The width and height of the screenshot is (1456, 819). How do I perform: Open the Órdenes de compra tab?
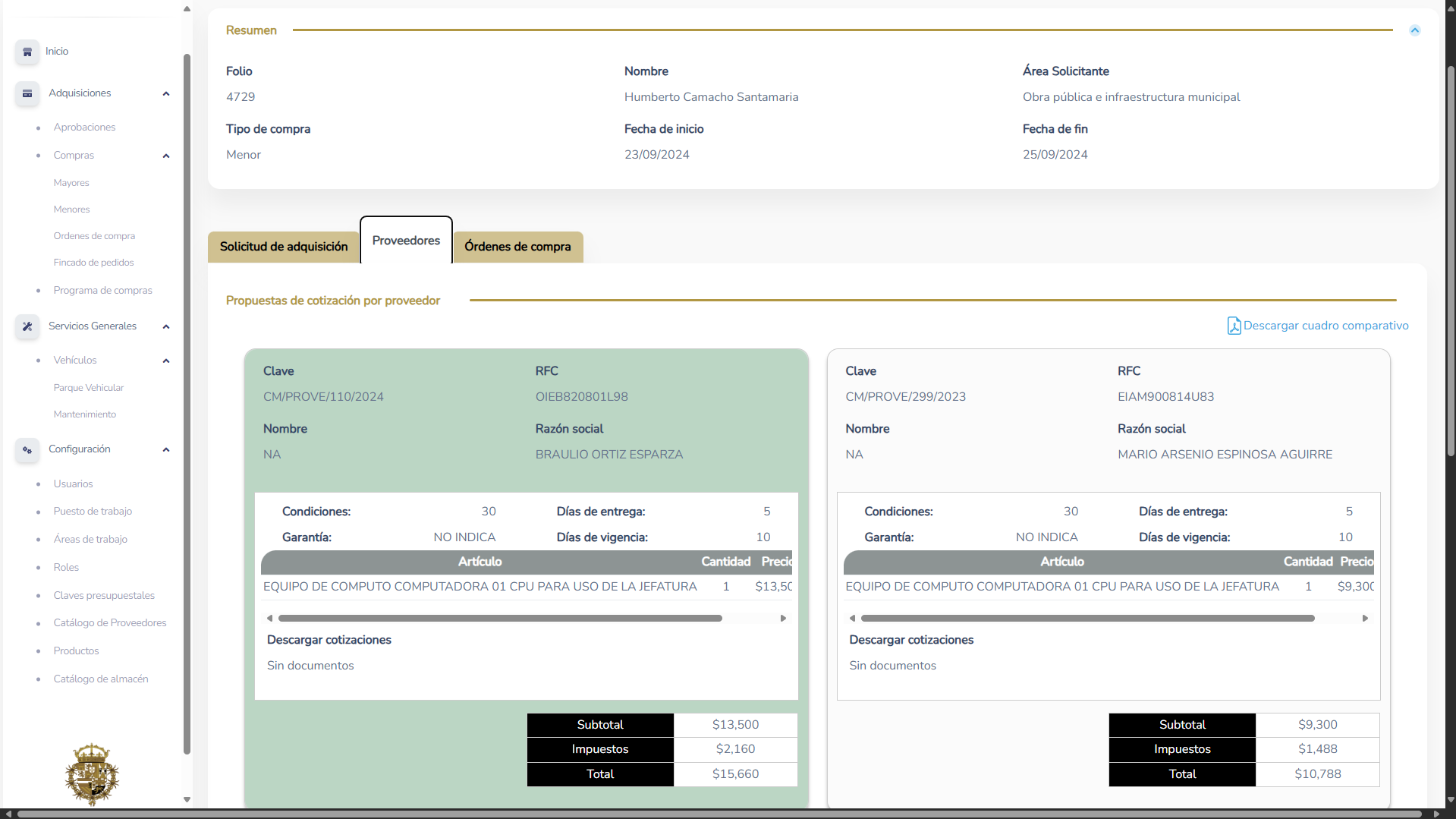tap(517, 247)
